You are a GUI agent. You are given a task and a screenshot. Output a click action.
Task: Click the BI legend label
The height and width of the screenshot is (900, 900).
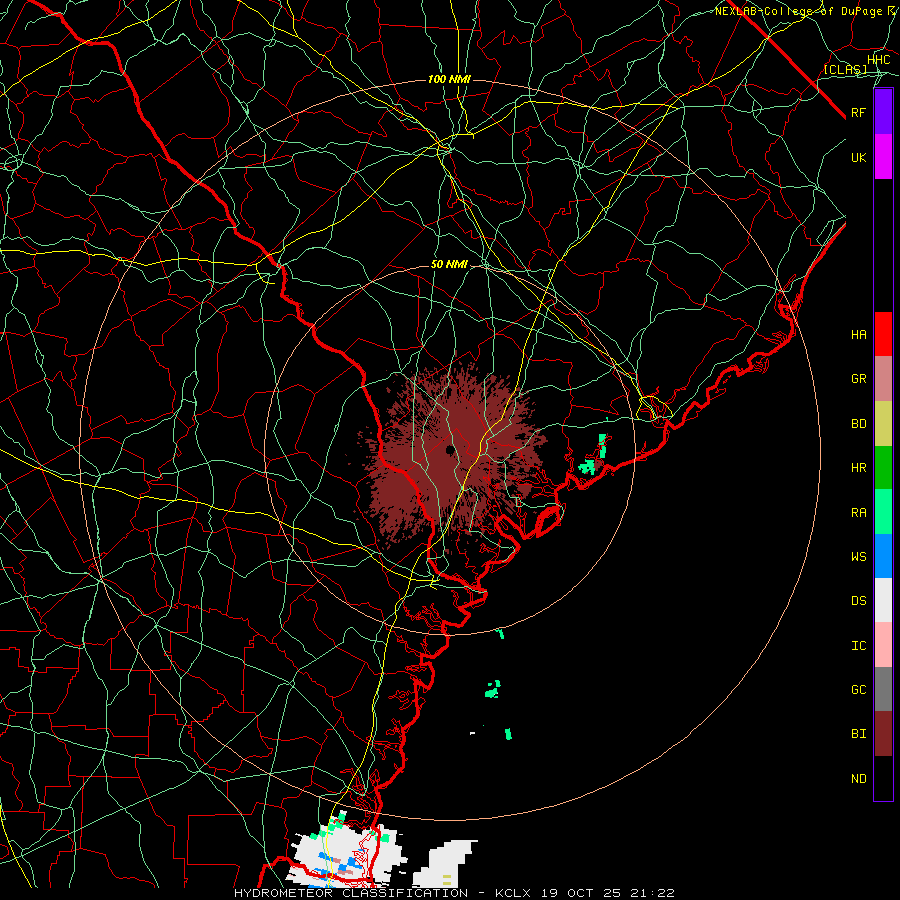(x=858, y=734)
